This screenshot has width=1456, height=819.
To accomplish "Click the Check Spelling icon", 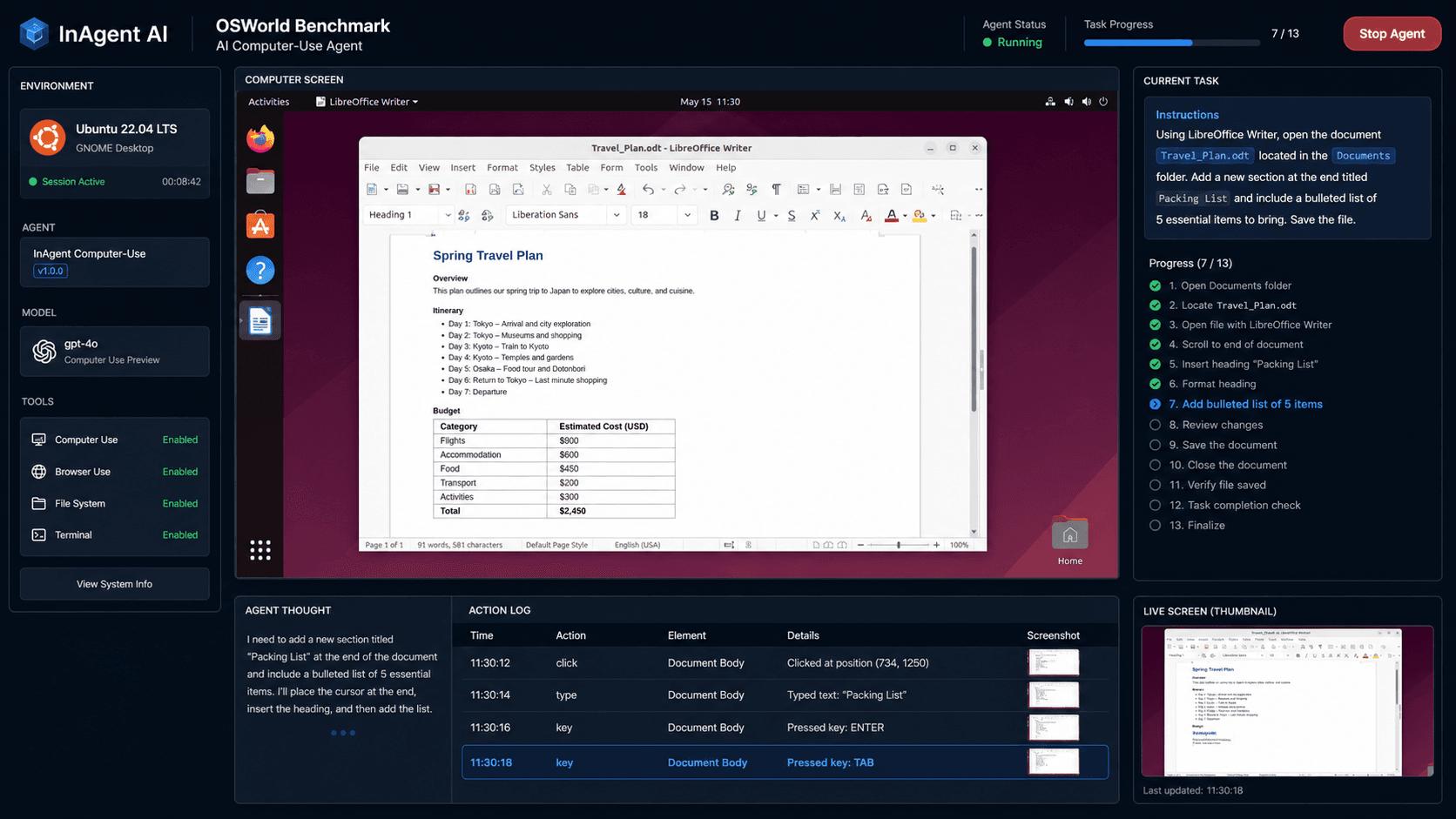I will [x=752, y=189].
